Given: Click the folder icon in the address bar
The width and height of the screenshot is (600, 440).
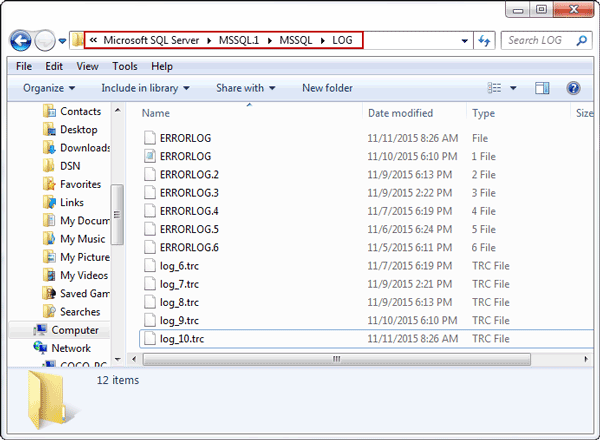Looking at the screenshot, I should [x=77, y=40].
